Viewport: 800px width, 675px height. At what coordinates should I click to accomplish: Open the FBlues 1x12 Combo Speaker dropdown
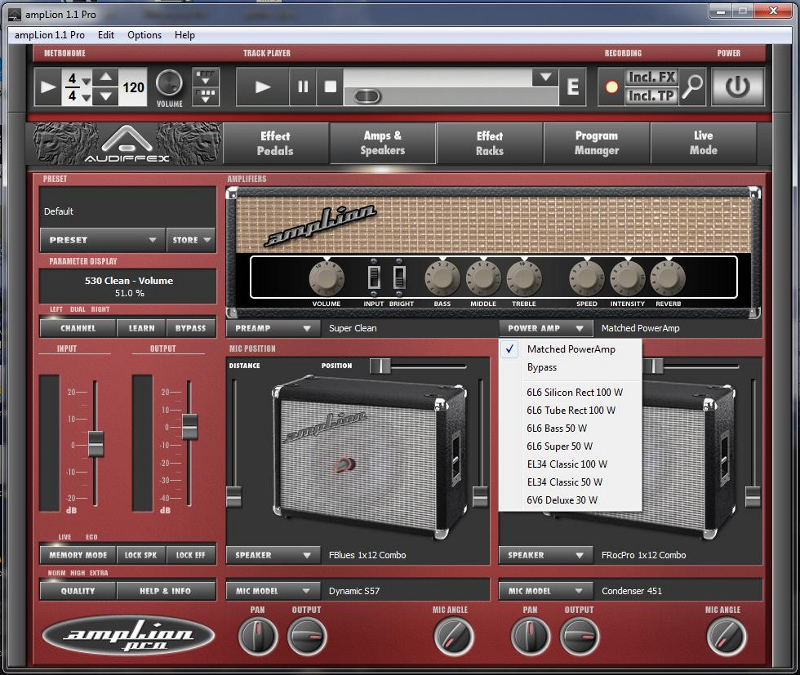click(273, 555)
